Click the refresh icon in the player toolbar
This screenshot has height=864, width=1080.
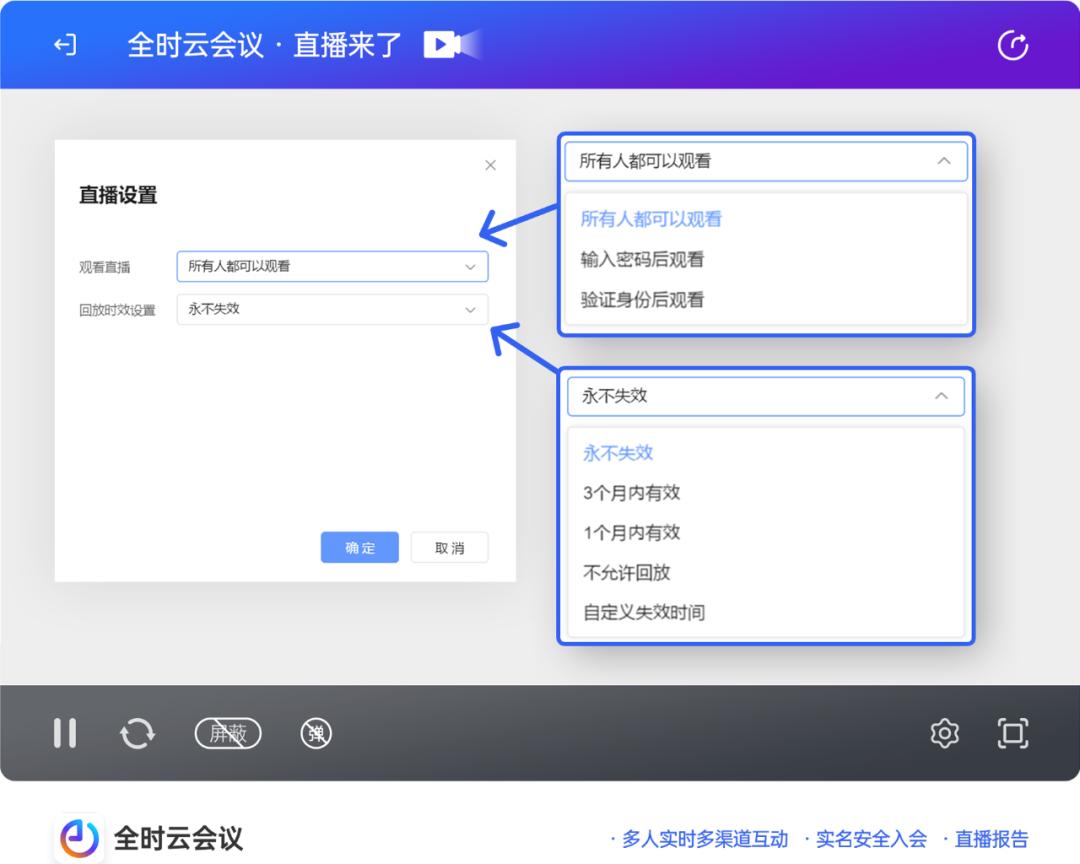pos(138,733)
